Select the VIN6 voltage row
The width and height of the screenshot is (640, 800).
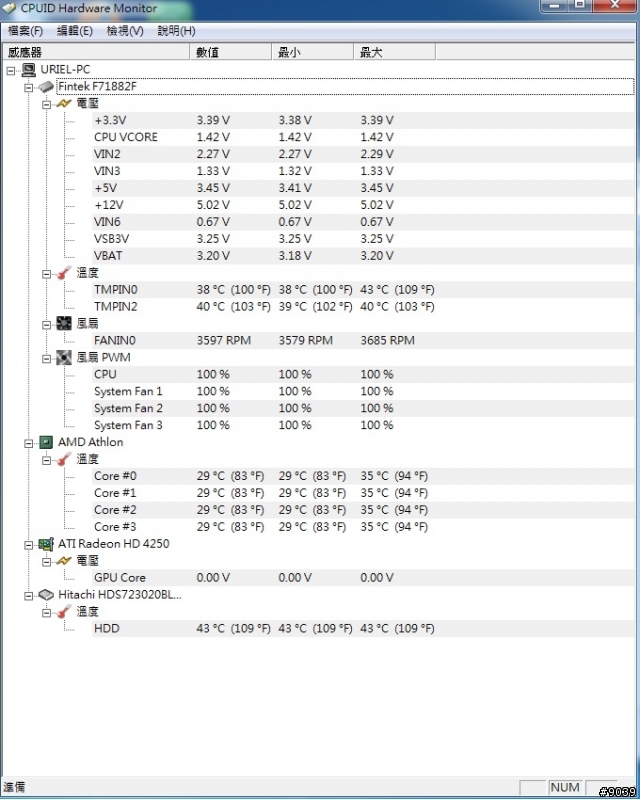click(x=363, y=222)
